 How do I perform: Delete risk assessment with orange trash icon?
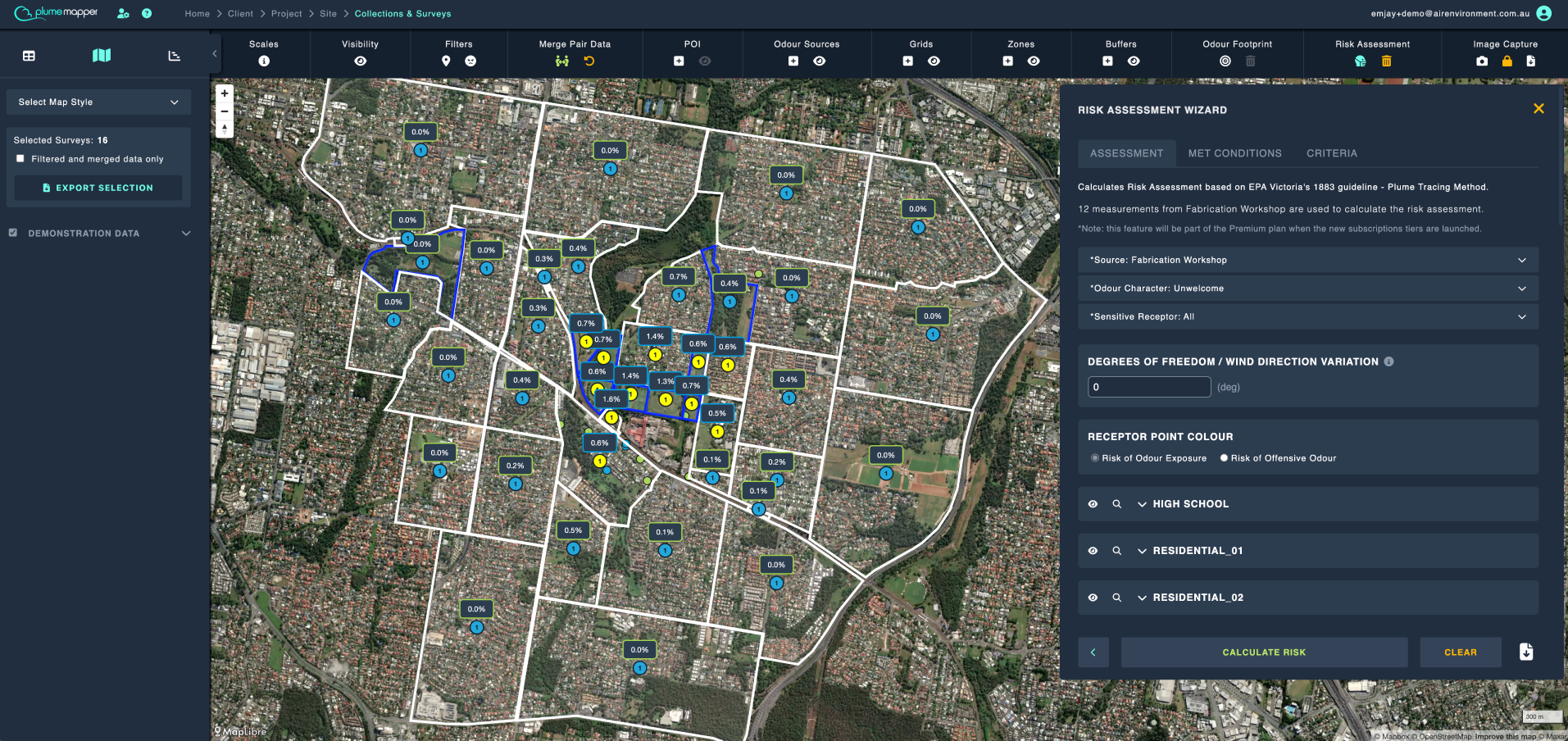(1386, 61)
